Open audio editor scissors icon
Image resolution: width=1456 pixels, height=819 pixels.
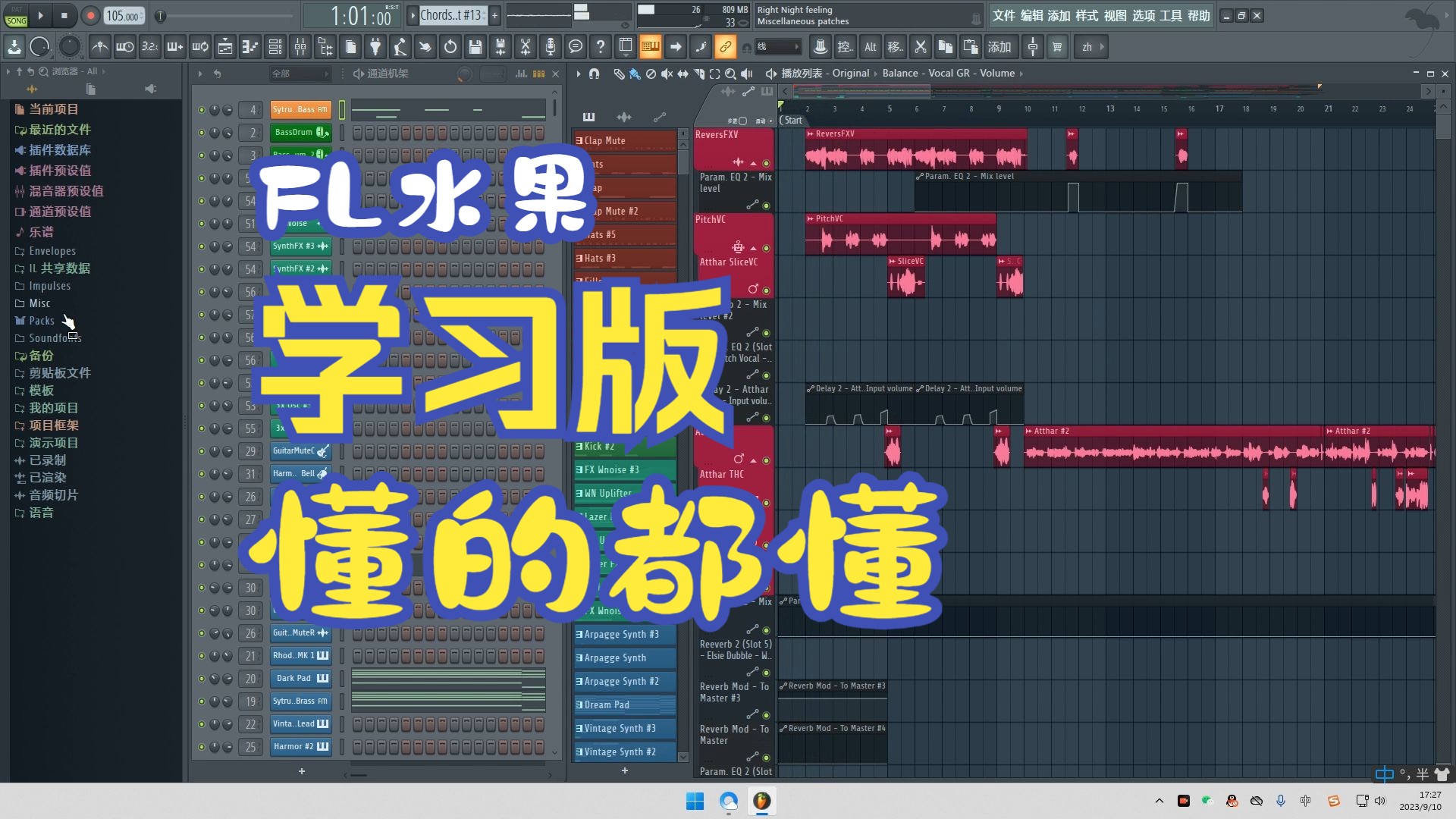pos(525,47)
